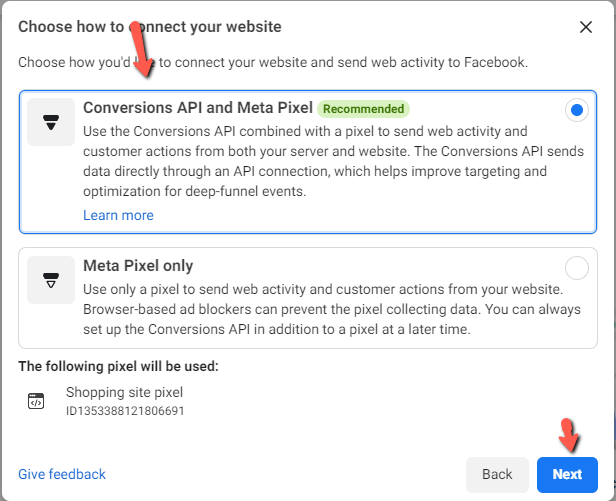Click the Meta Pixel only heading

138,266
